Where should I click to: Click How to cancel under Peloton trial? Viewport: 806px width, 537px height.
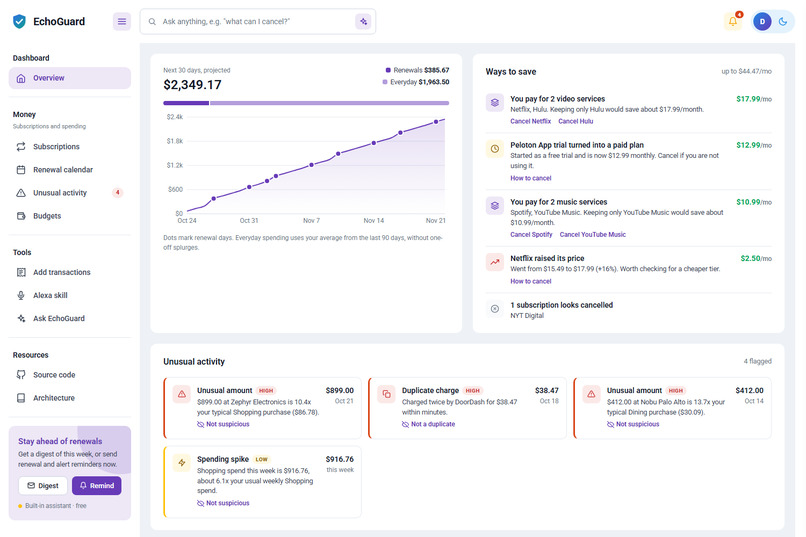tap(530, 178)
